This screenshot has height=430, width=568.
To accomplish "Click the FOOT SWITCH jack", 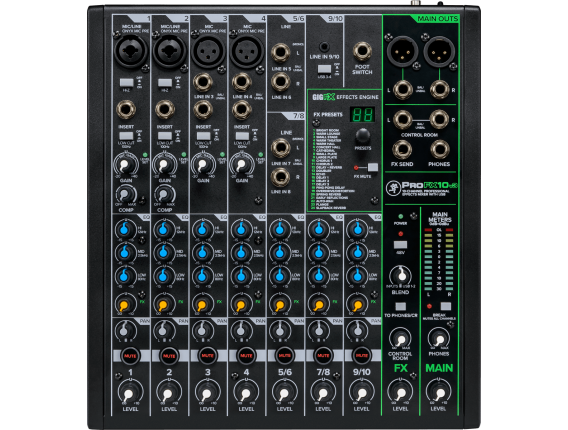I will (362, 51).
